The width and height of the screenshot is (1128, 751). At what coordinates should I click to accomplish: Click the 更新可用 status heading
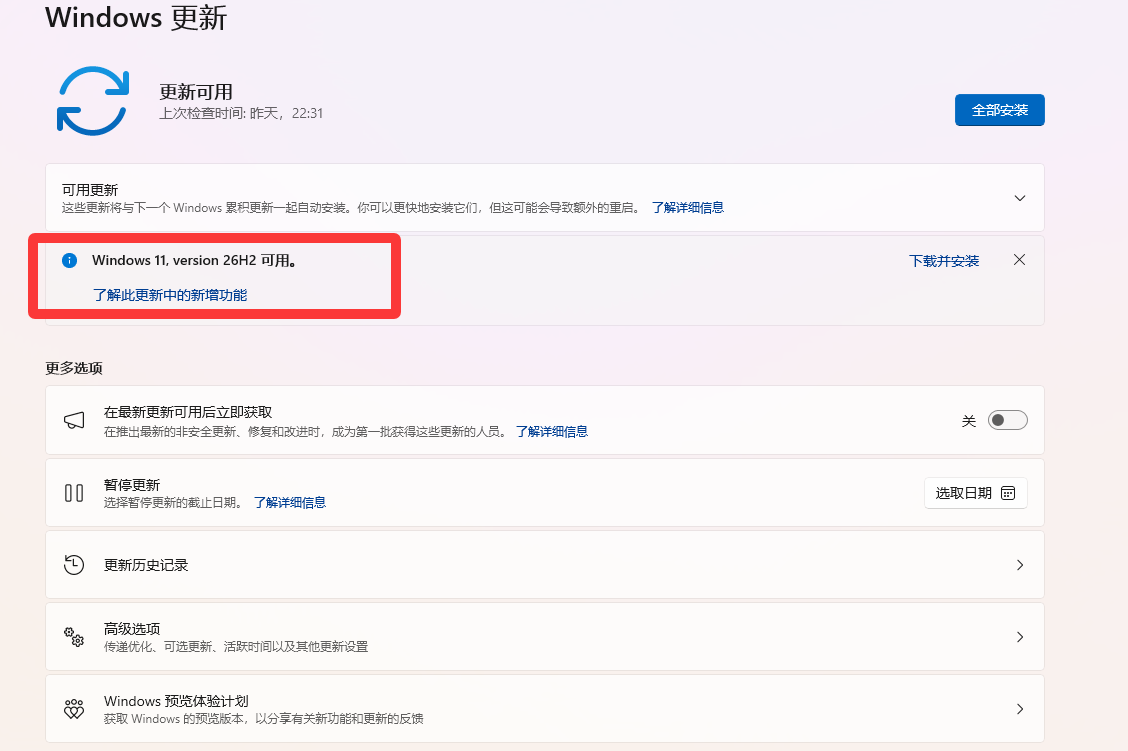[196, 92]
